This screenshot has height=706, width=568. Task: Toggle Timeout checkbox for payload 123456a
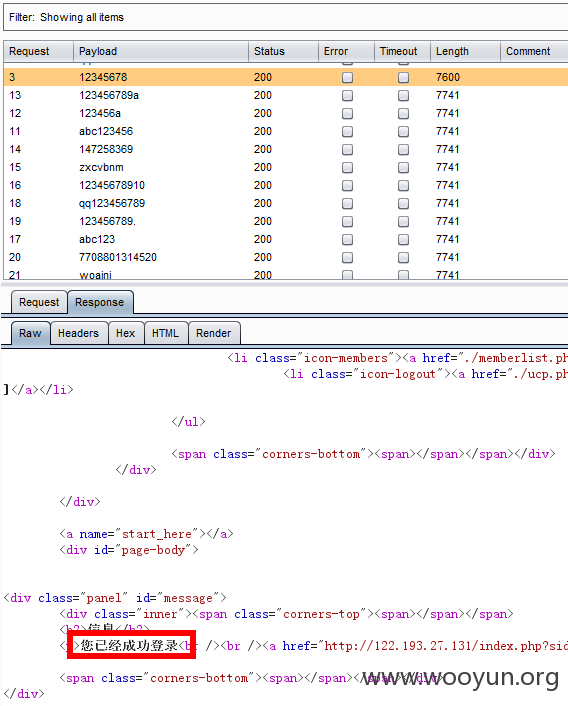pos(404,113)
